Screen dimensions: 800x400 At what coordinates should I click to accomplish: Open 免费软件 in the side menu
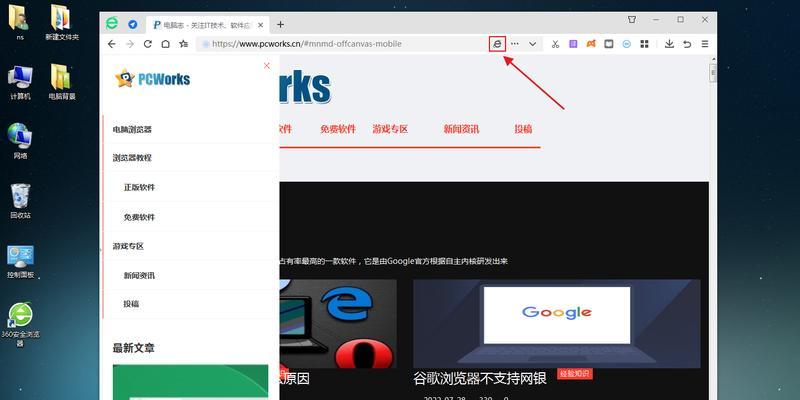coord(139,217)
